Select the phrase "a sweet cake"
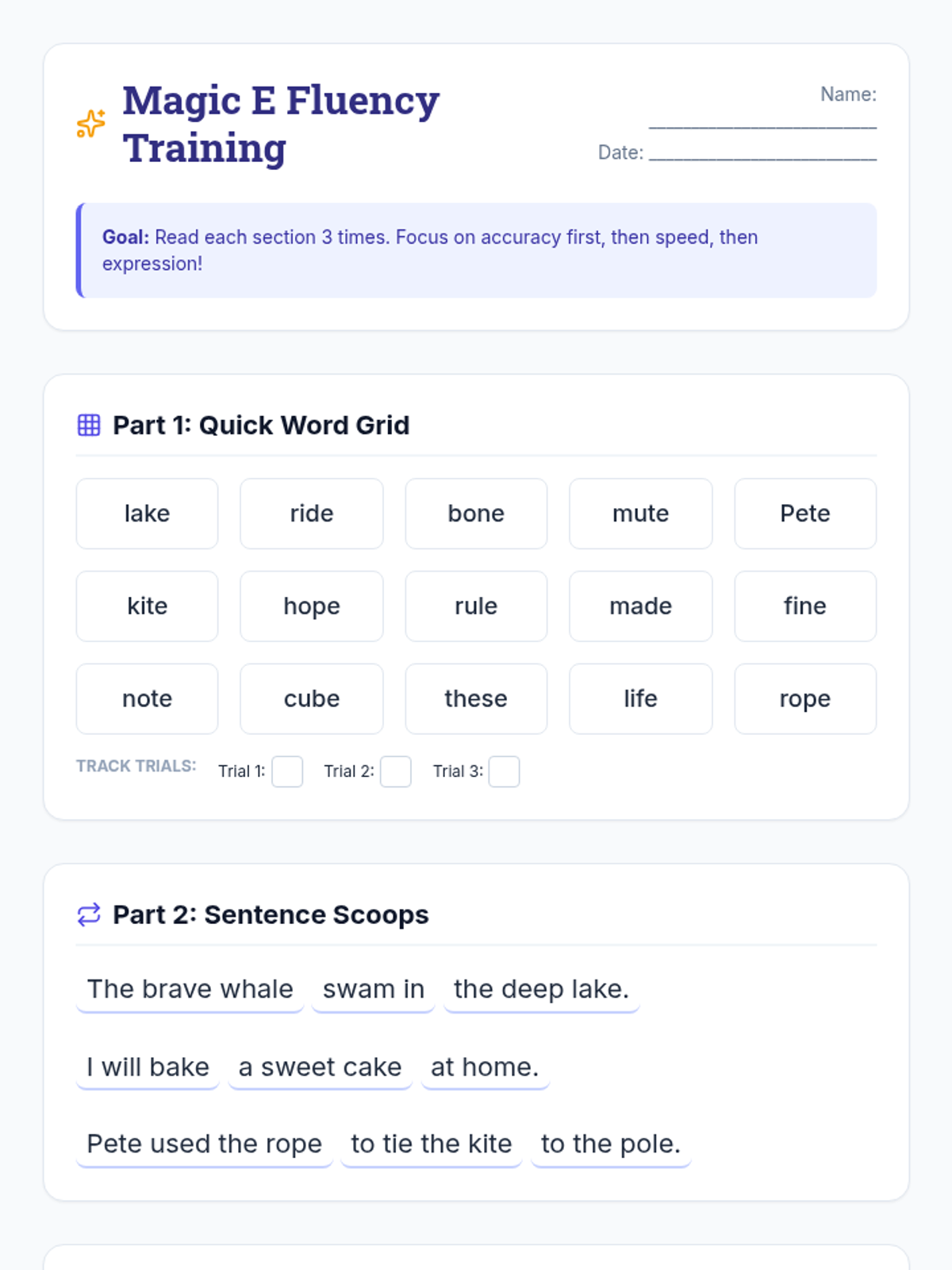Screen dimensions: 952x1270 (320, 1068)
